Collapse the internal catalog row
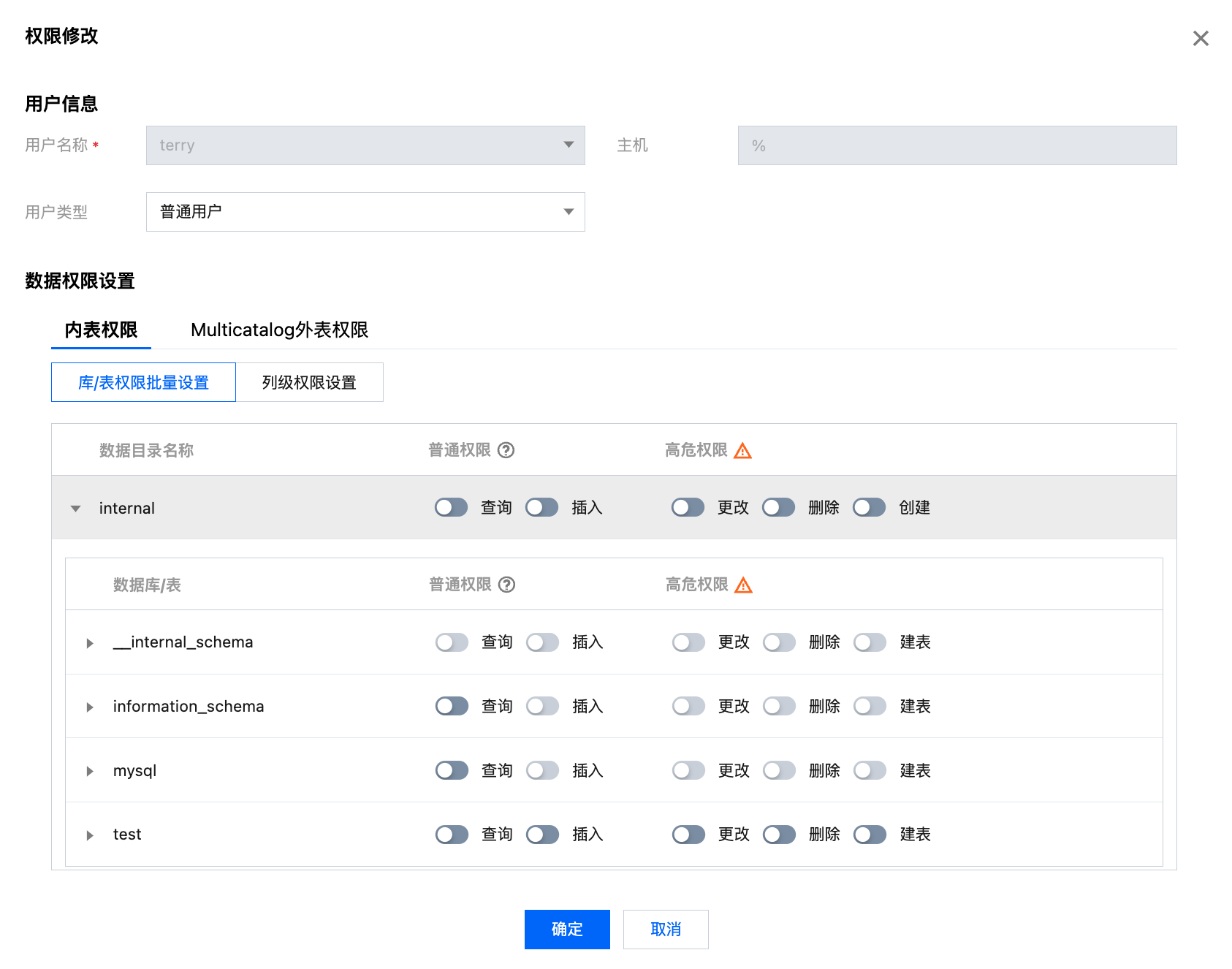The height and width of the screenshot is (969, 1232). (x=75, y=509)
